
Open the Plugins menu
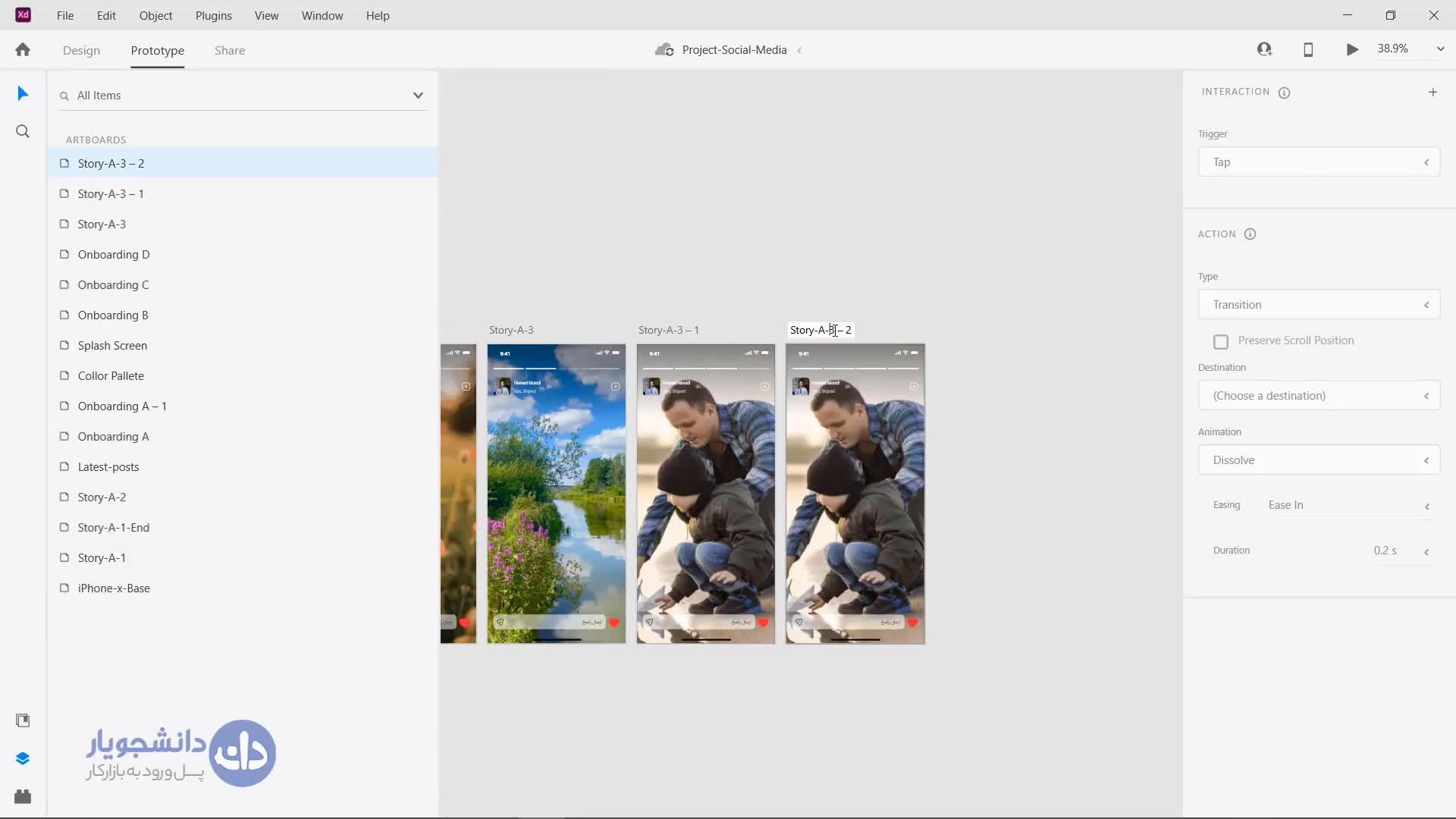tap(213, 15)
